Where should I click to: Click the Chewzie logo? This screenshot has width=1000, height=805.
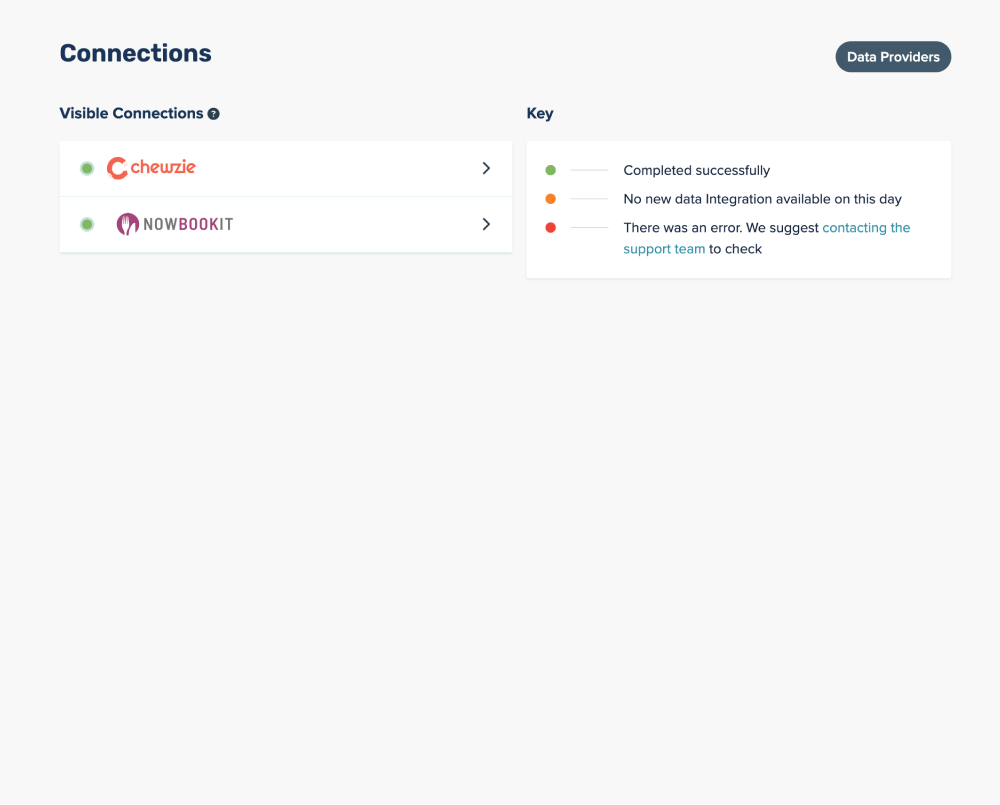point(151,168)
